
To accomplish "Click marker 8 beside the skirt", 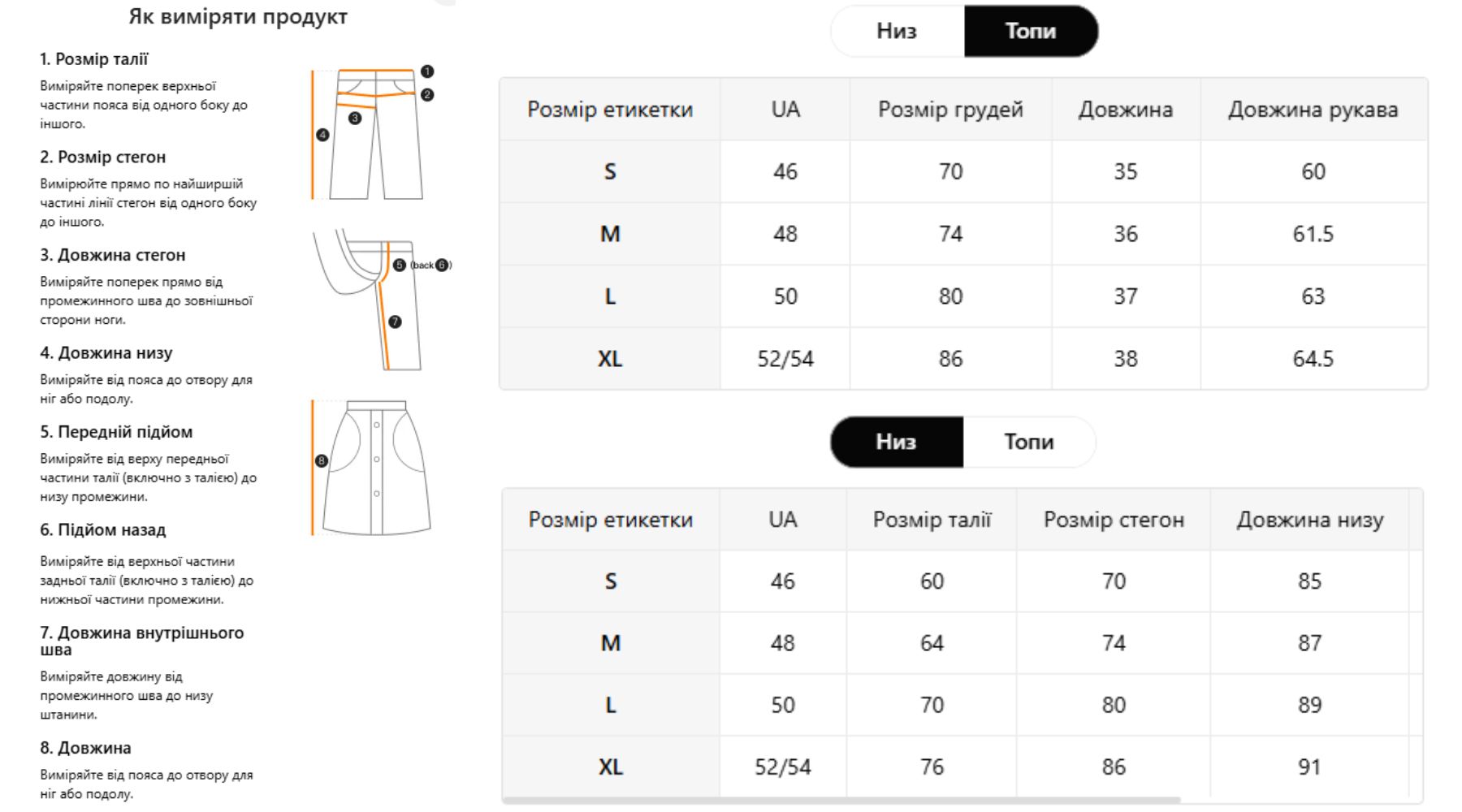I will click(321, 460).
